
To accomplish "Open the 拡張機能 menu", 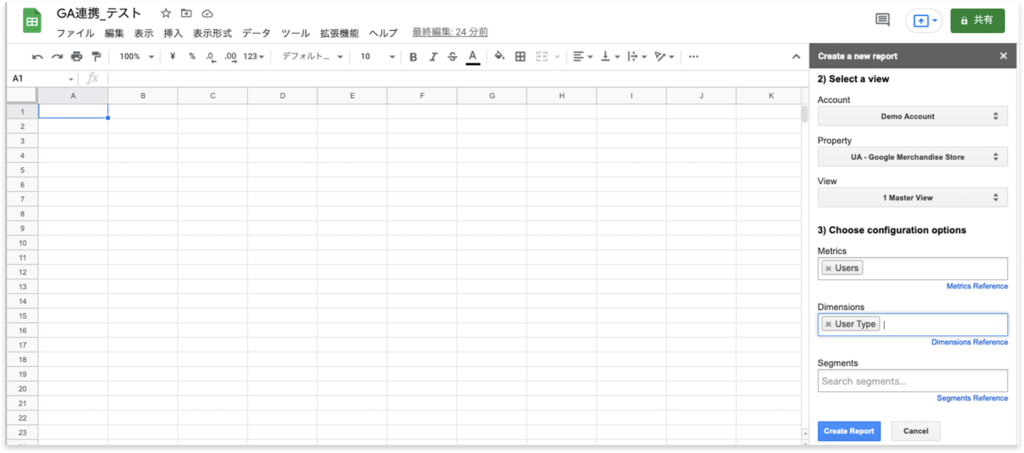I will click(x=338, y=33).
